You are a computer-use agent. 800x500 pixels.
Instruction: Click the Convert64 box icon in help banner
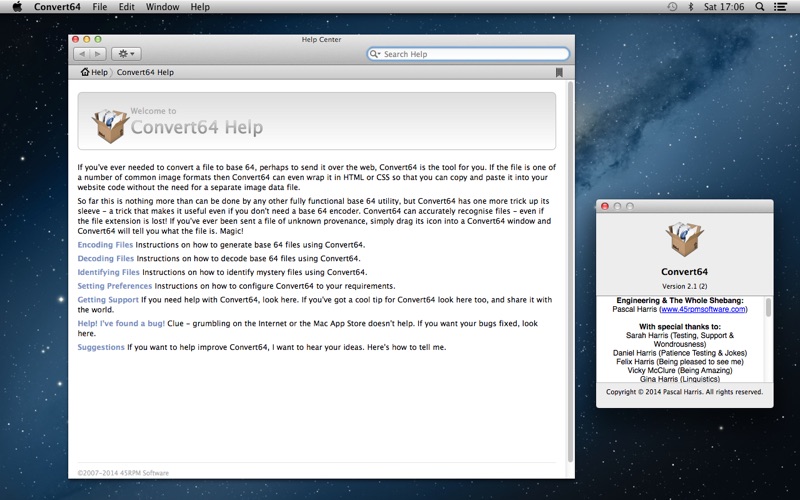(x=110, y=125)
